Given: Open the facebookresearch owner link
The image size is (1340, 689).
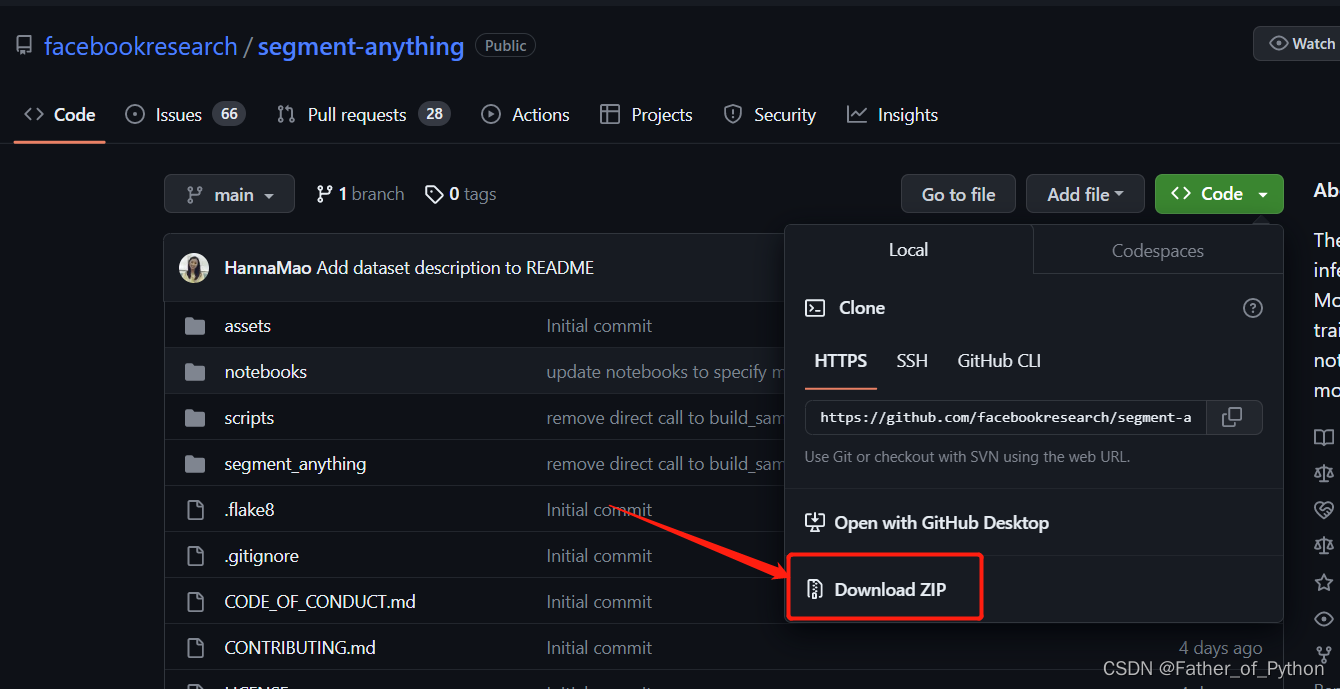Looking at the screenshot, I should [141, 46].
